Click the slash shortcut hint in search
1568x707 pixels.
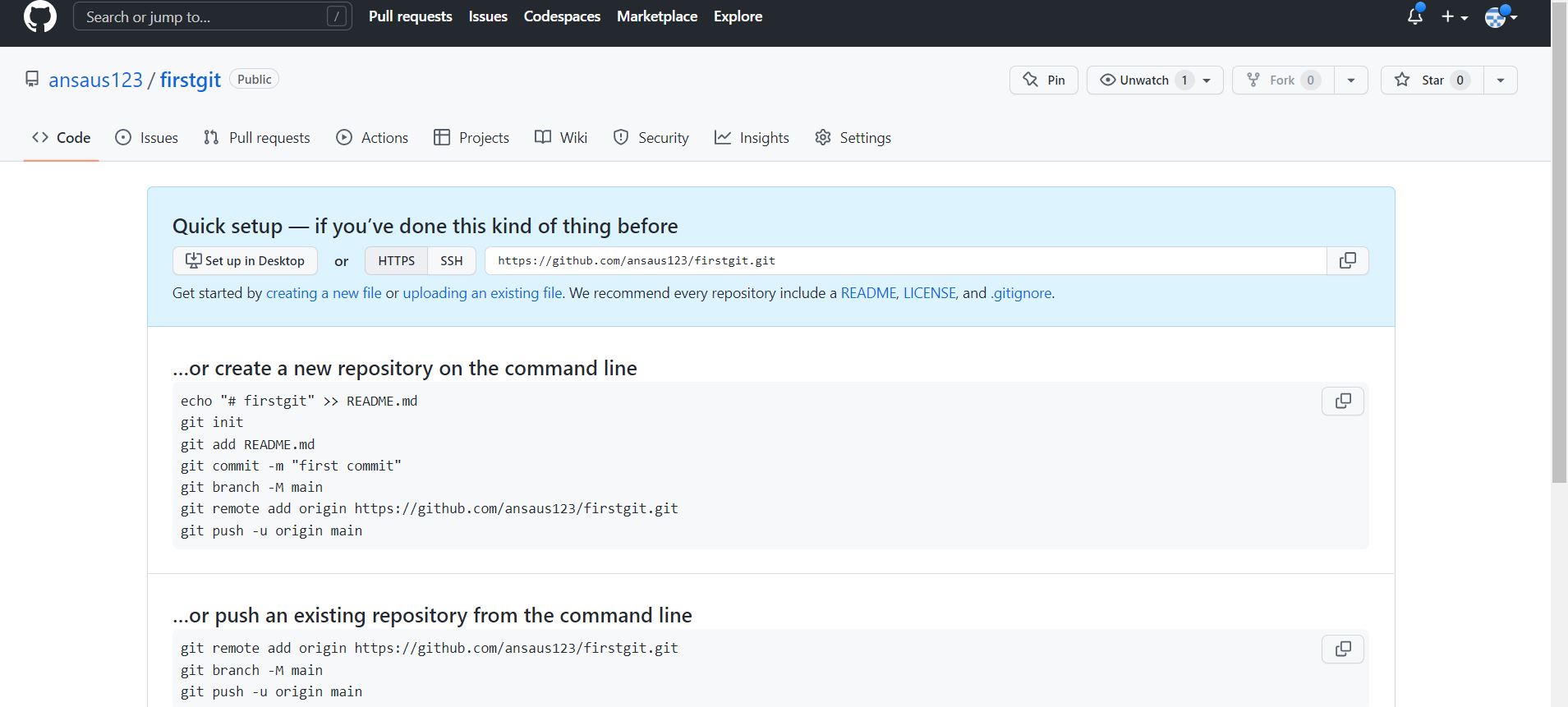(x=337, y=16)
